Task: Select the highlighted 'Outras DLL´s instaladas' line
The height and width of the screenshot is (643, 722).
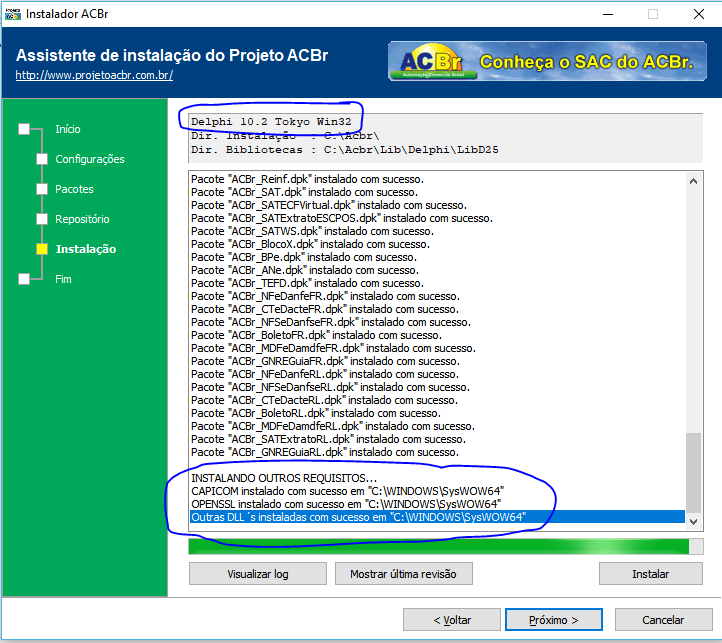Action: coord(437,517)
